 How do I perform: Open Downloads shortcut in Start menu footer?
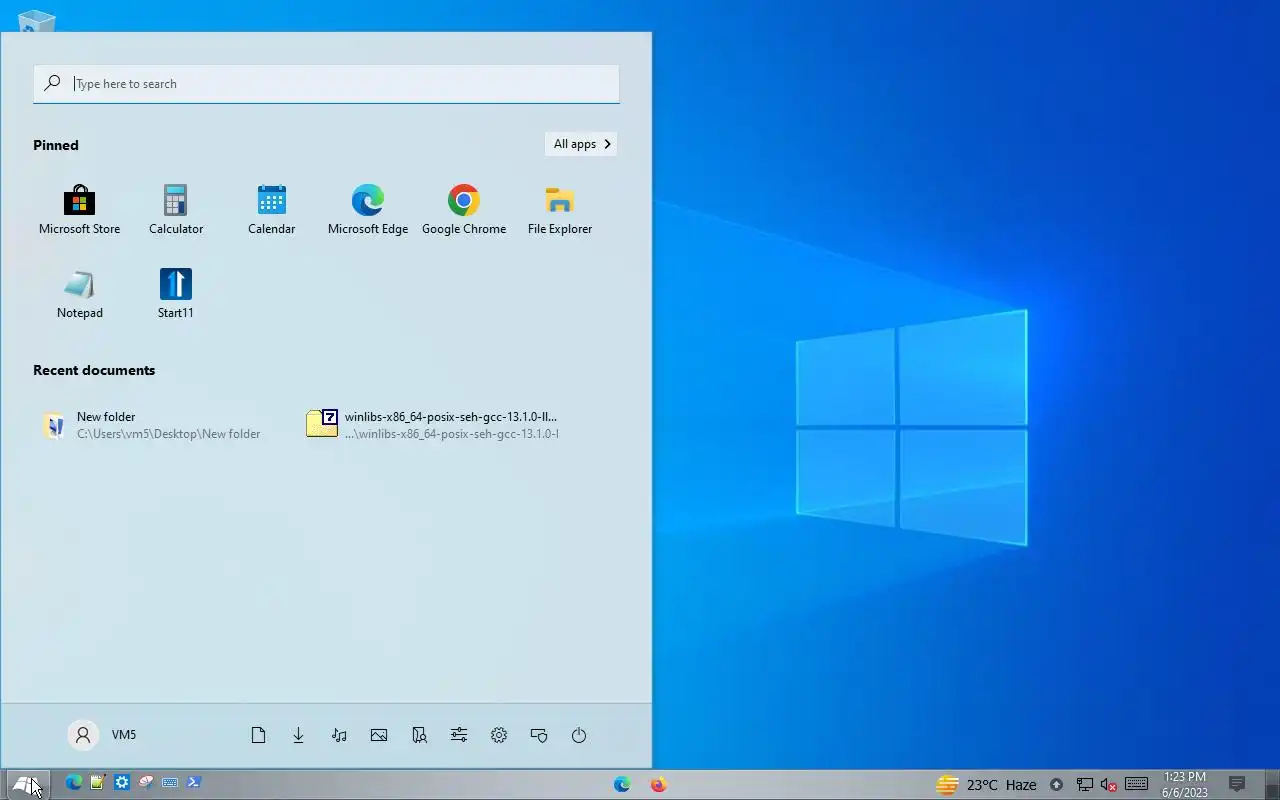(298, 735)
